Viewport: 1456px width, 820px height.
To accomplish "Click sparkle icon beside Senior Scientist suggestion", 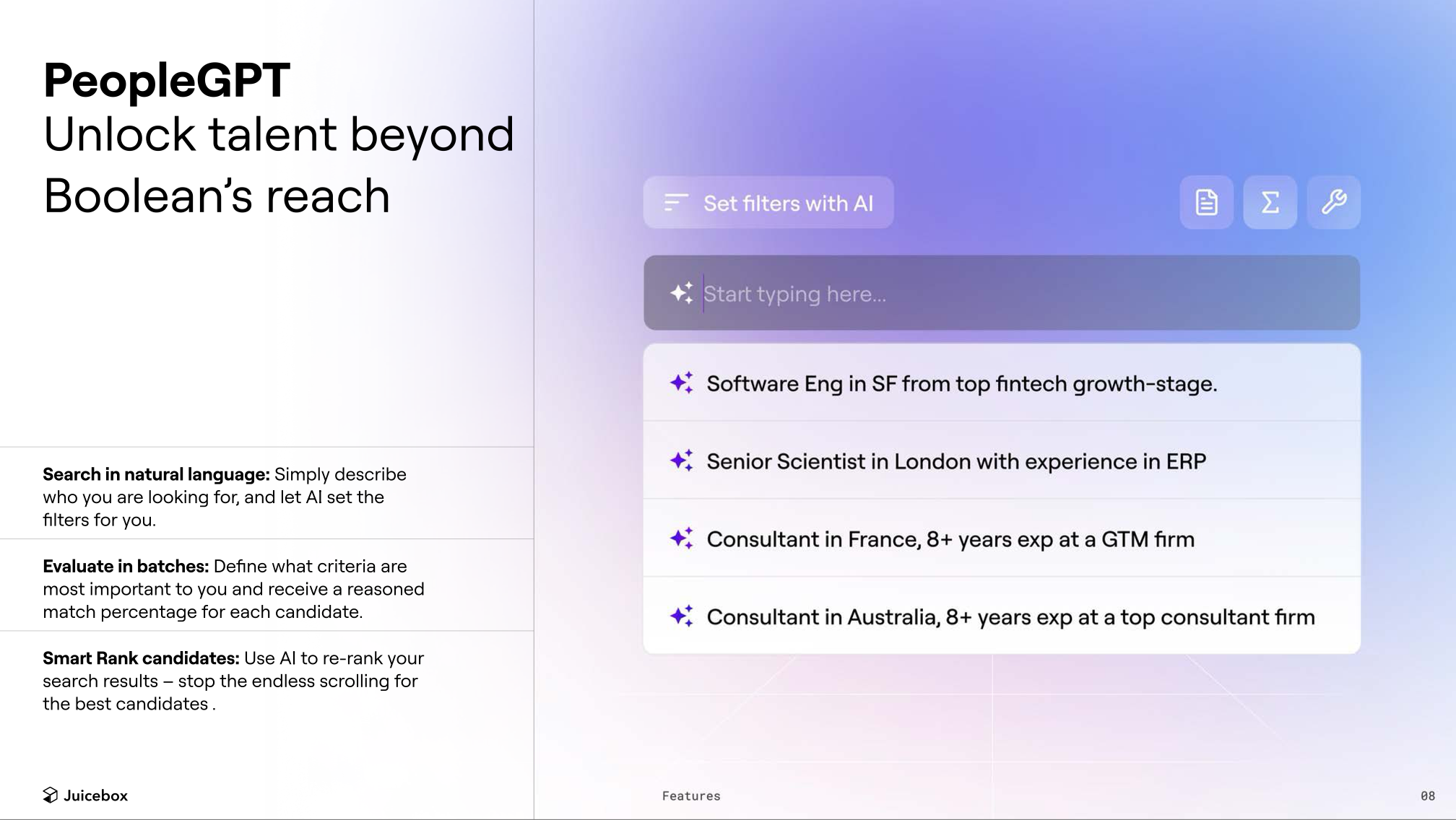I will [681, 461].
